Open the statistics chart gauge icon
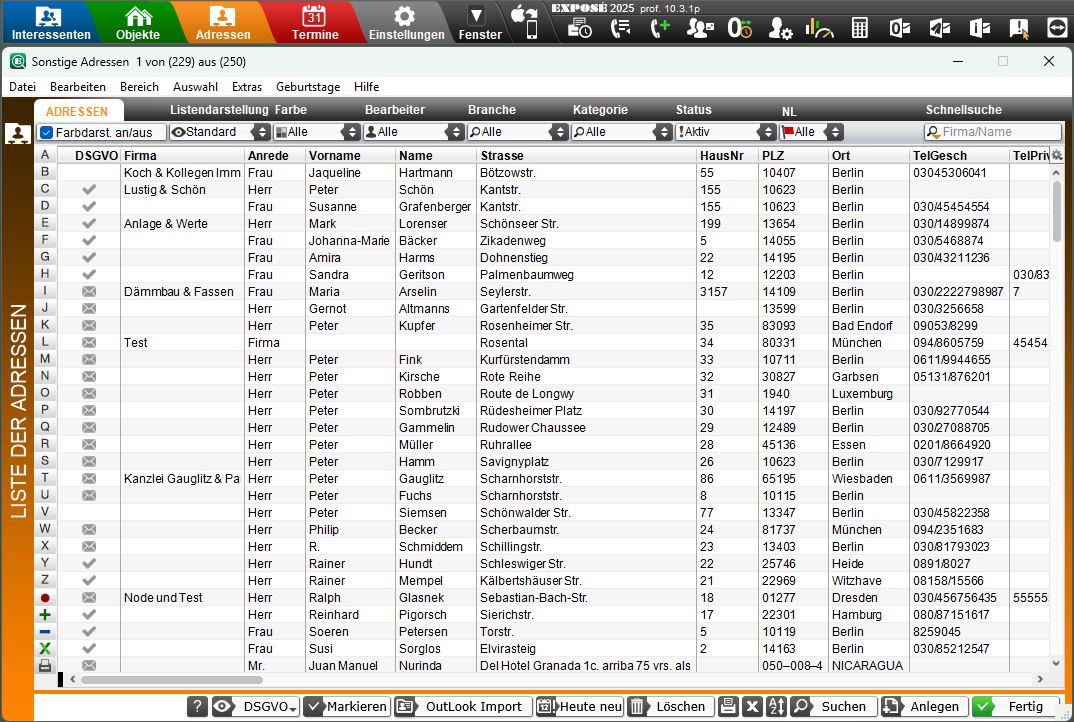1074x722 pixels. point(819,28)
